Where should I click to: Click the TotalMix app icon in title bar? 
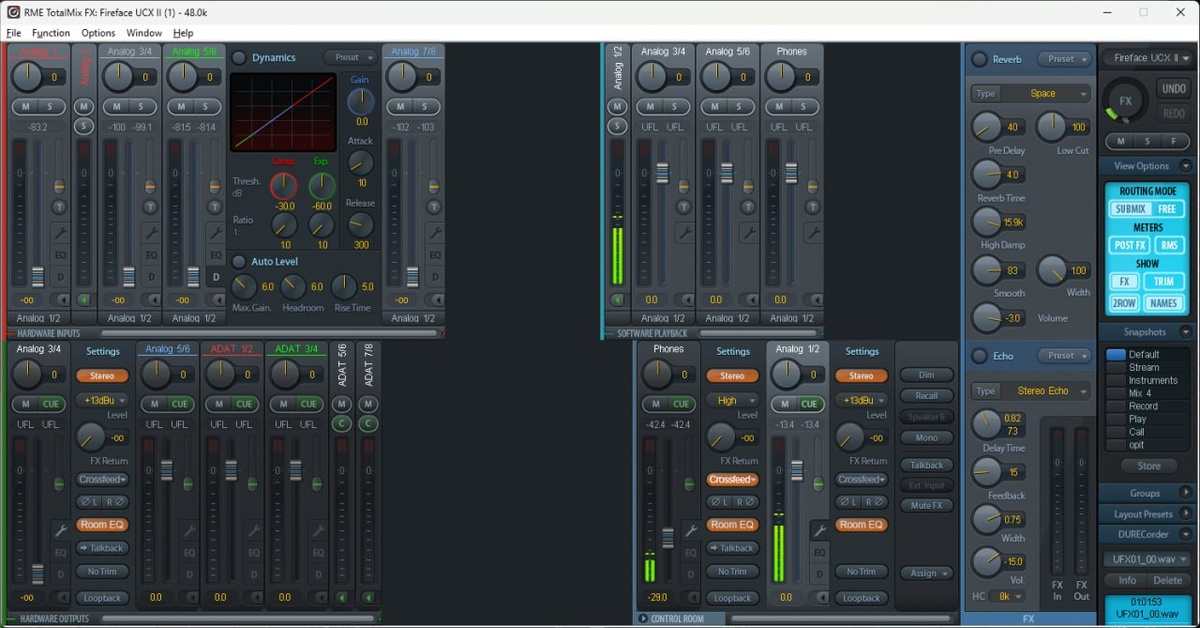tap(13, 12)
